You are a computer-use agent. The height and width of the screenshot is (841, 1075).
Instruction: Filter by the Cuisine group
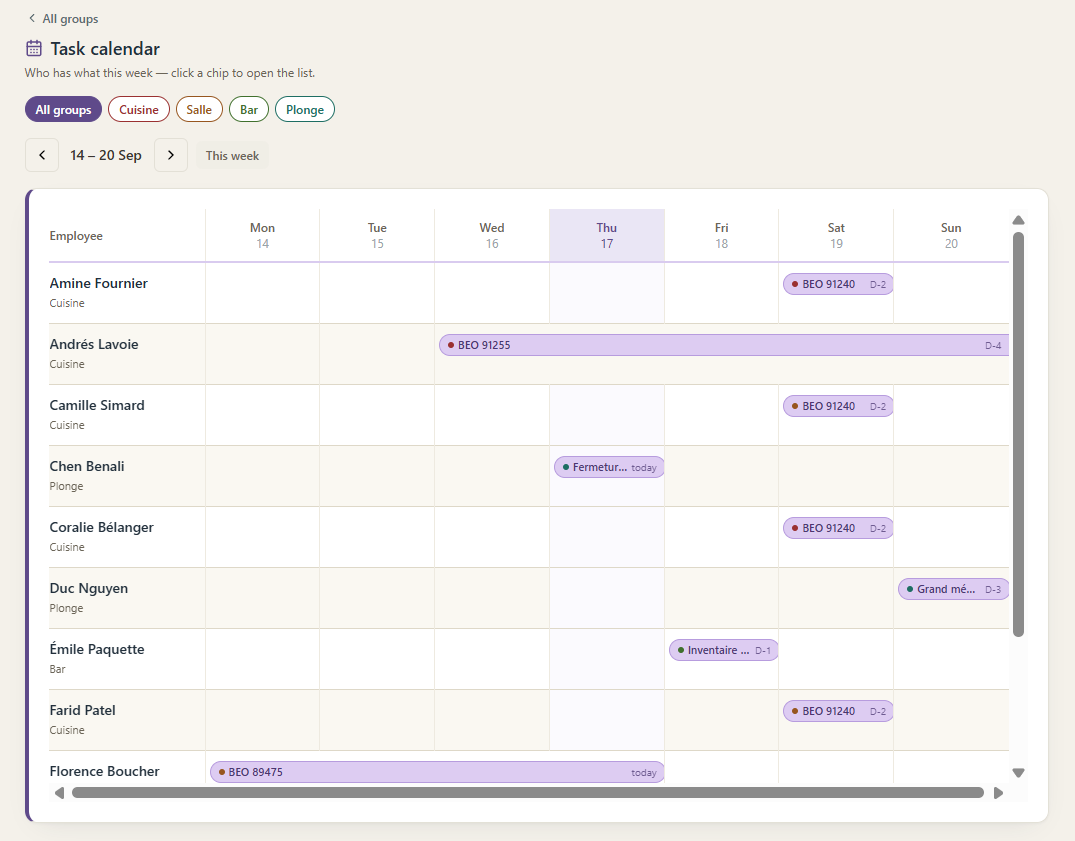click(138, 110)
